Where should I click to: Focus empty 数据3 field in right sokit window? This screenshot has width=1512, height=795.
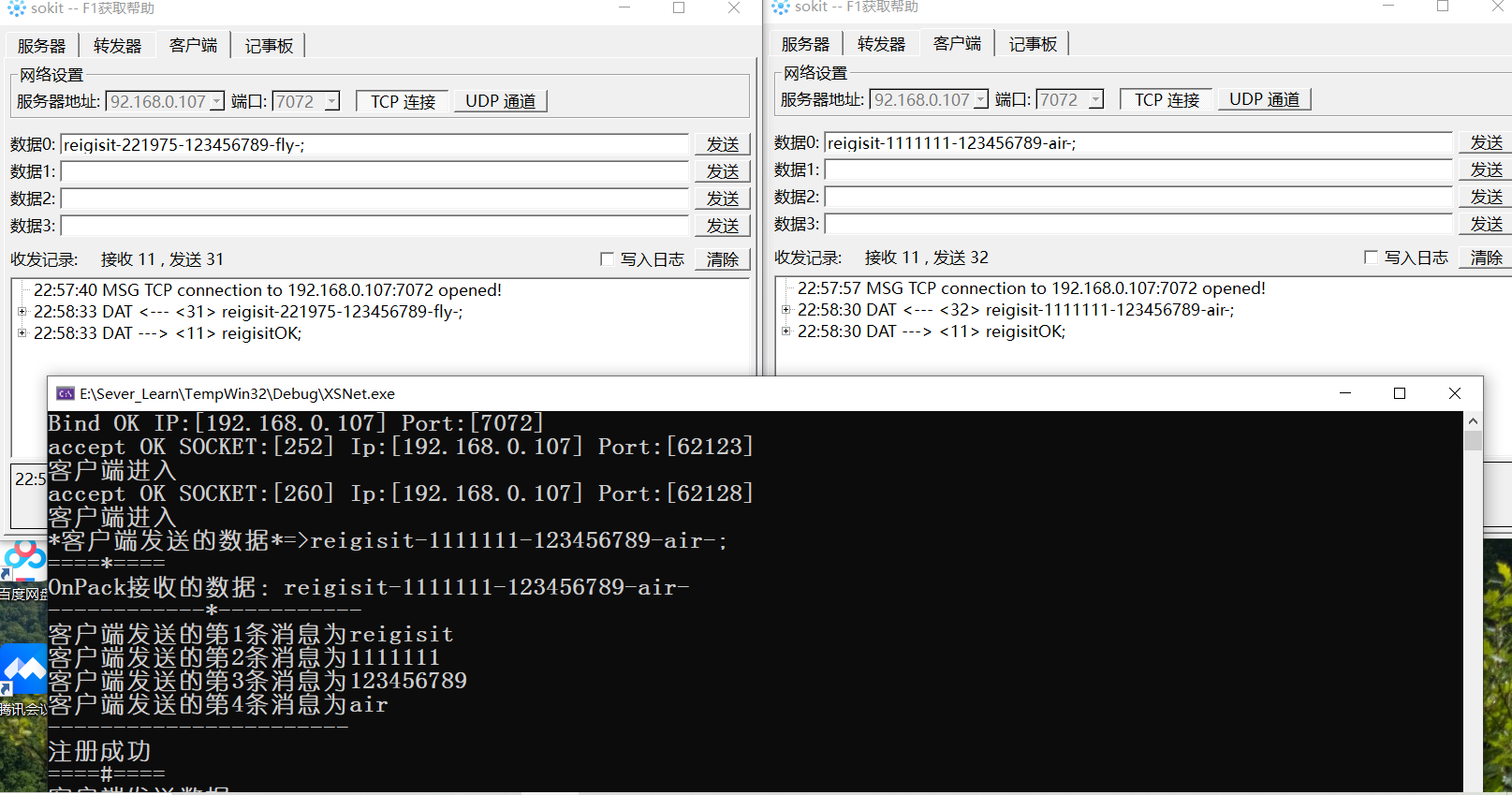(1138, 224)
